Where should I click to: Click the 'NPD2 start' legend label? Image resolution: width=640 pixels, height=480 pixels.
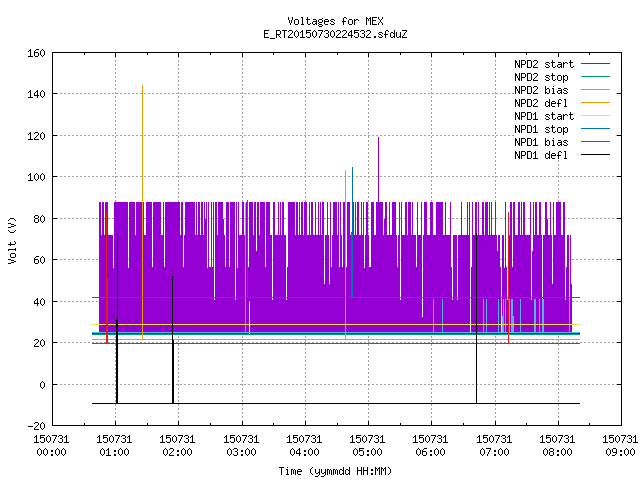pos(544,64)
